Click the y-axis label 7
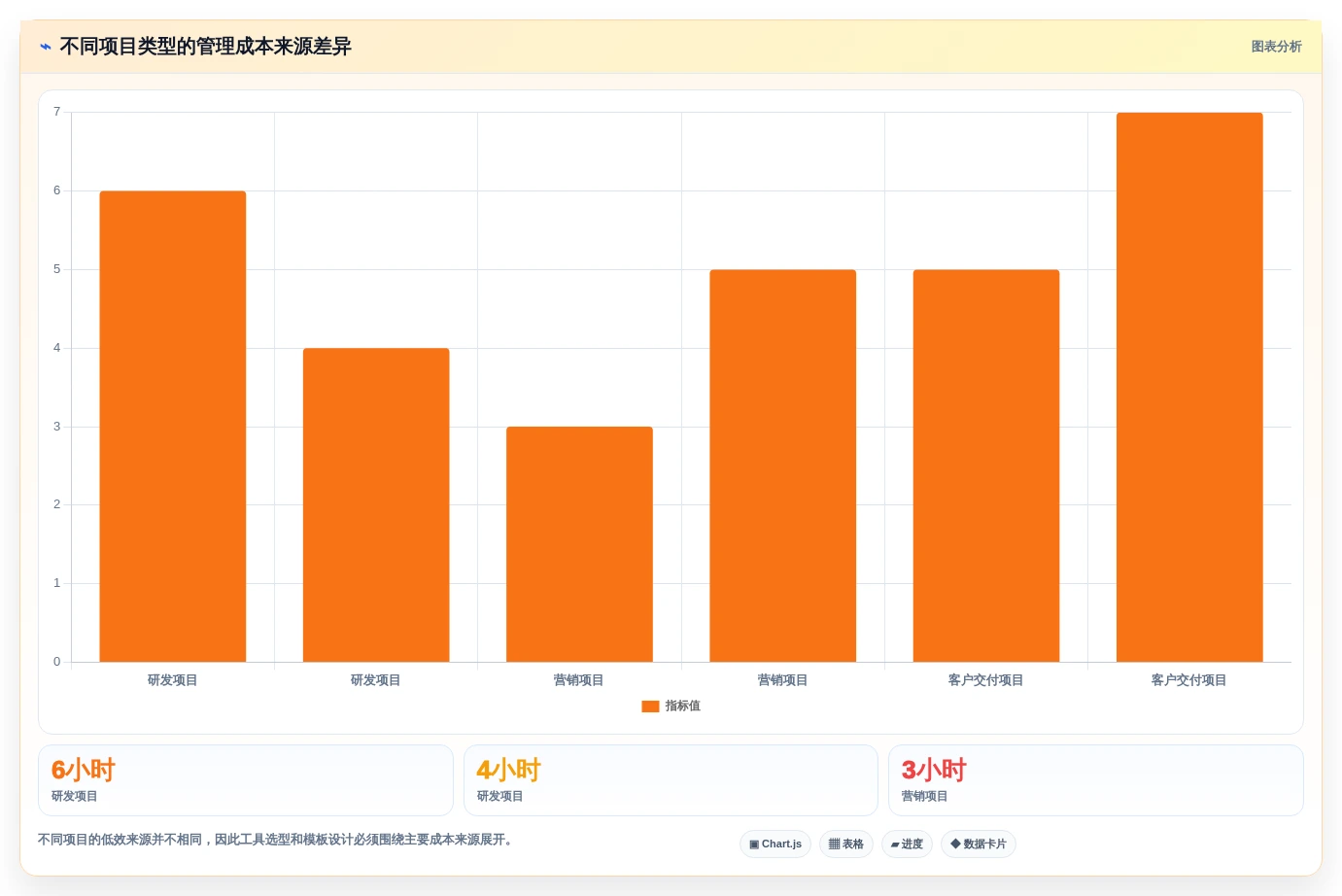Image resolution: width=1342 pixels, height=896 pixels. coord(56,112)
